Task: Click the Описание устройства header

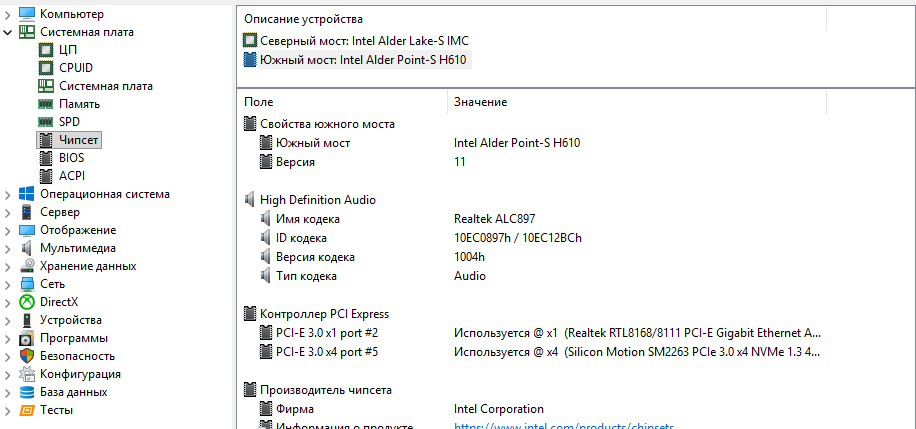Action: 303,19
